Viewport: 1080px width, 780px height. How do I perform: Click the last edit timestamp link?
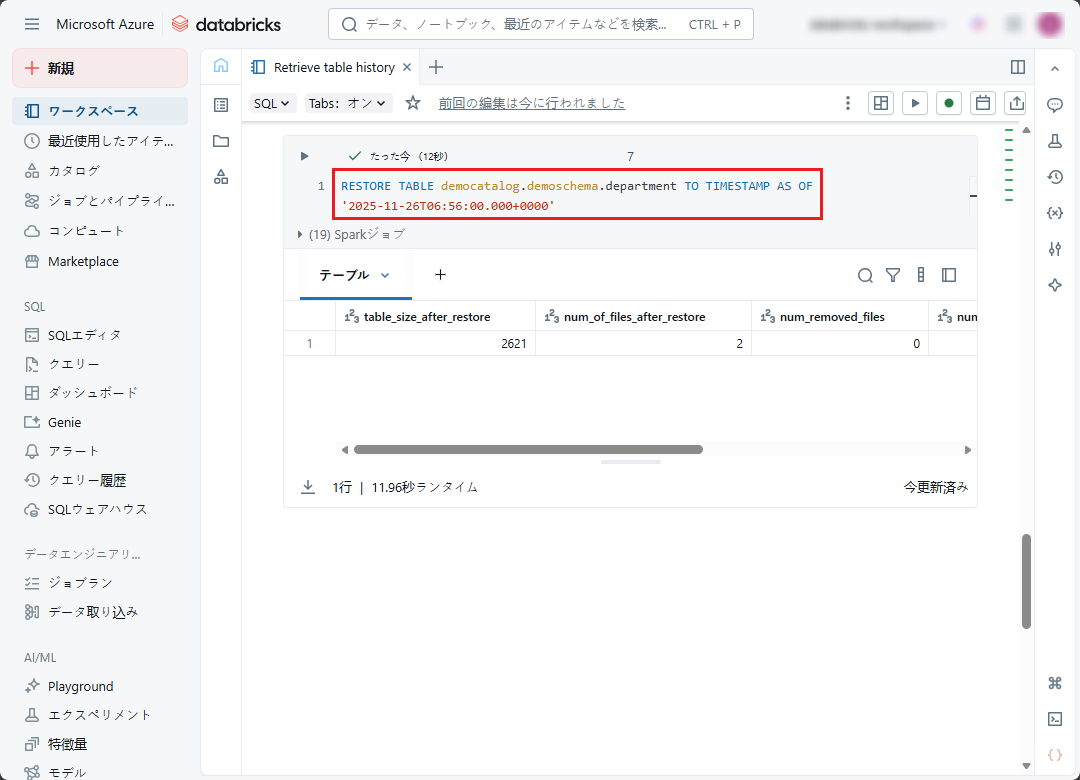click(x=531, y=103)
